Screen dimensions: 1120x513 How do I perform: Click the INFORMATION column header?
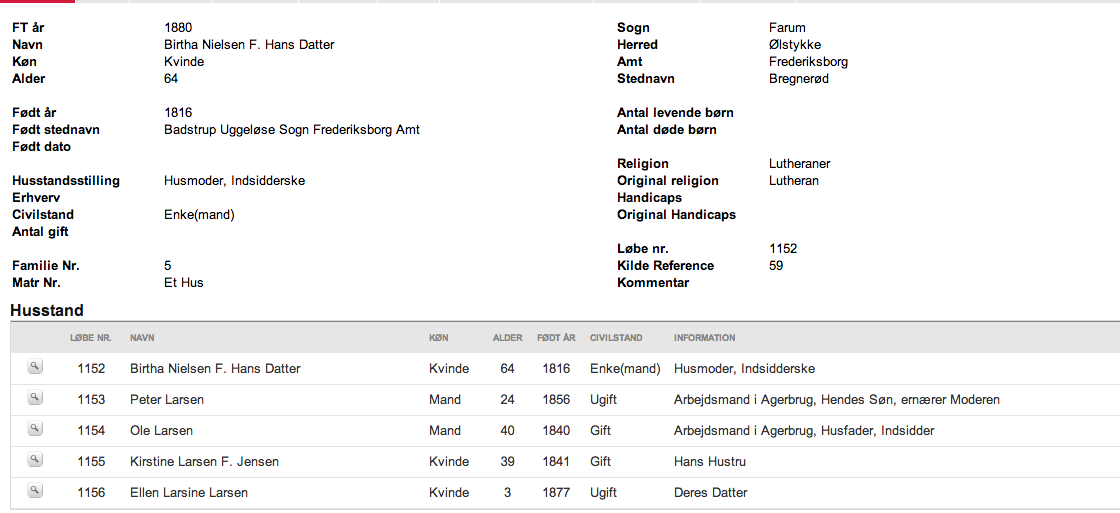704,338
